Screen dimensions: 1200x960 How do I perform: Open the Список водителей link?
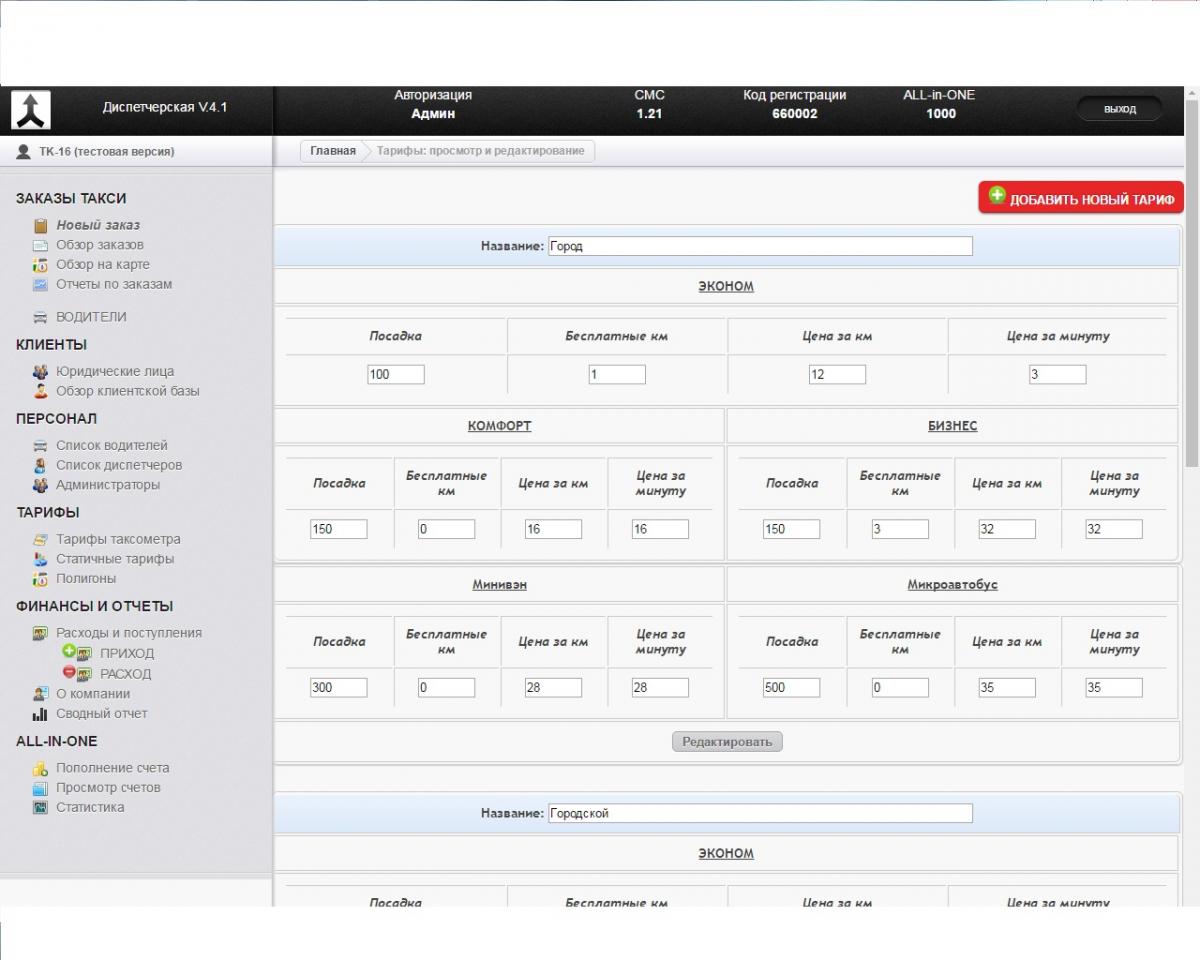point(112,446)
